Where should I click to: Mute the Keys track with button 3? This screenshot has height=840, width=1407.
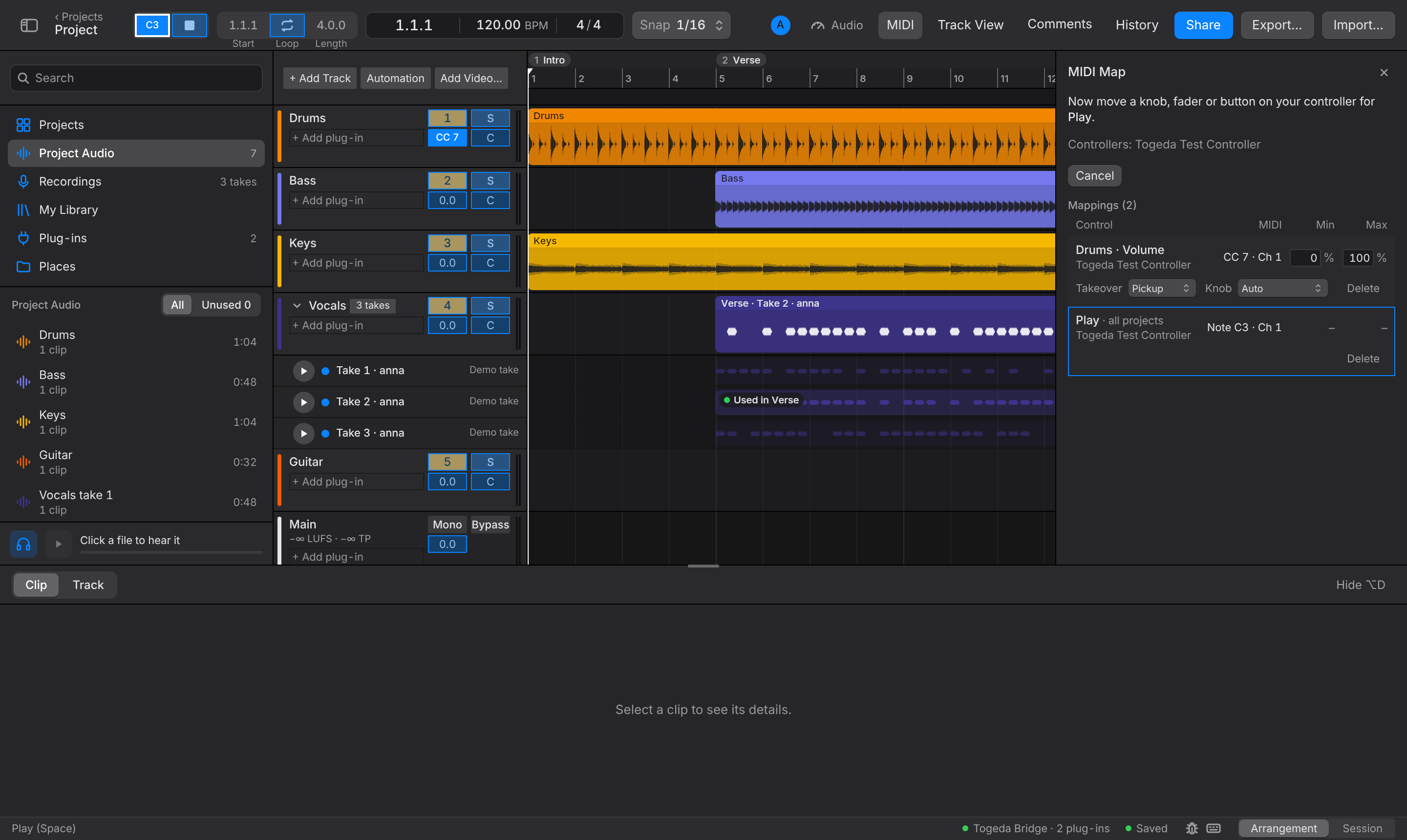click(447, 243)
